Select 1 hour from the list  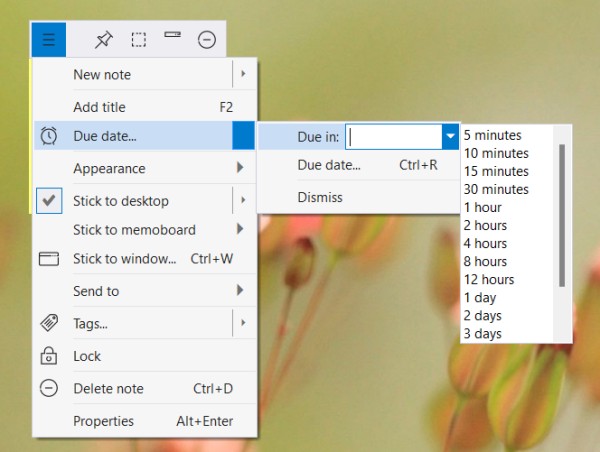tap(507, 207)
